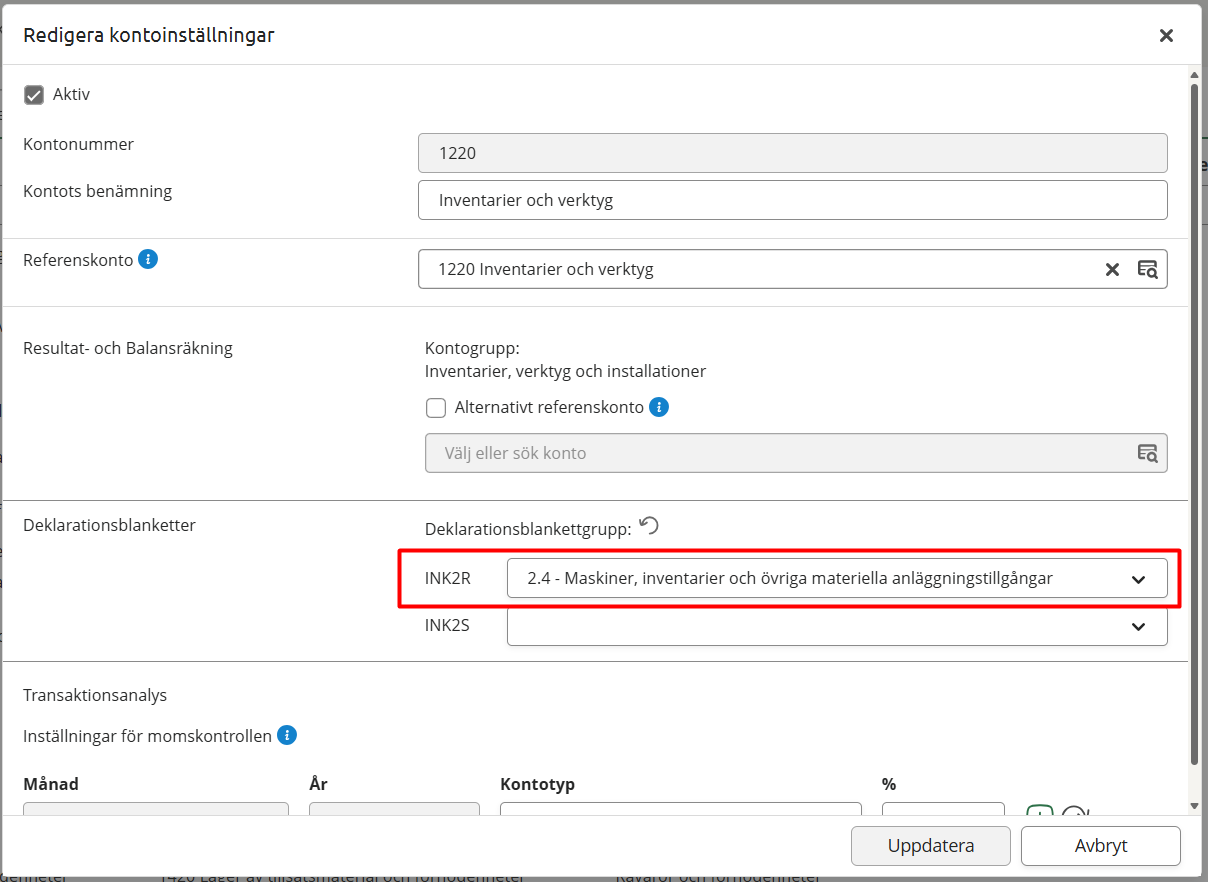
Task: Click into the Kontots benämning text field
Action: pyautogui.click(x=792, y=200)
